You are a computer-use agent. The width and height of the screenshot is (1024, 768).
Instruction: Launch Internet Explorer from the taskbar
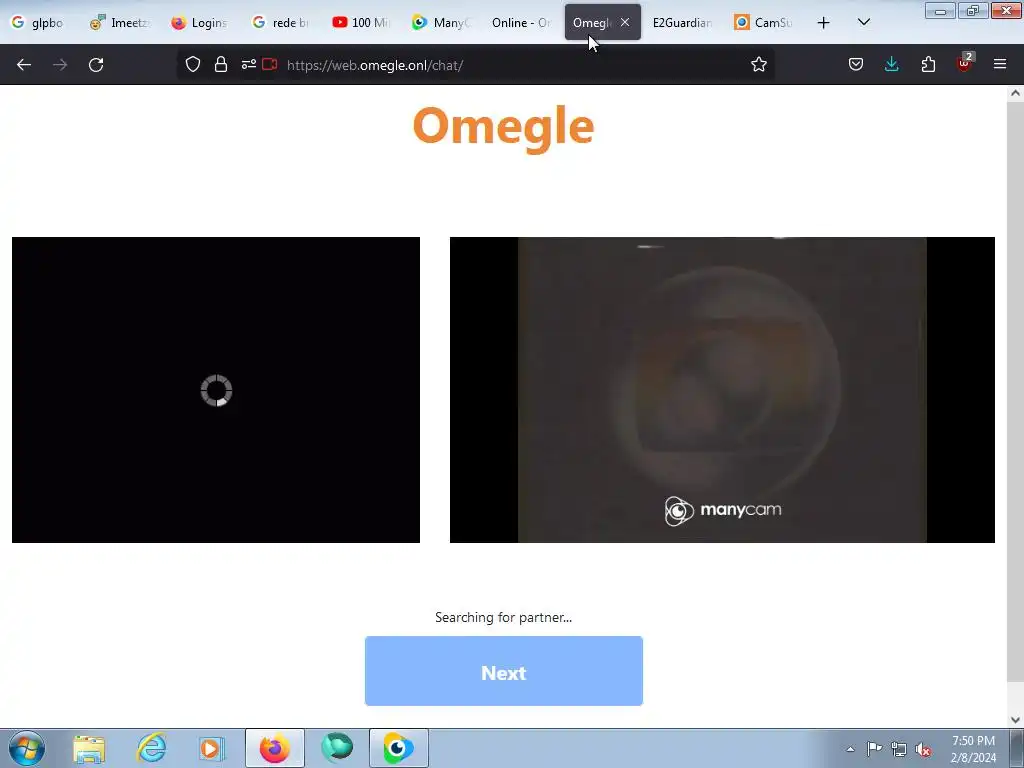pos(151,748)
